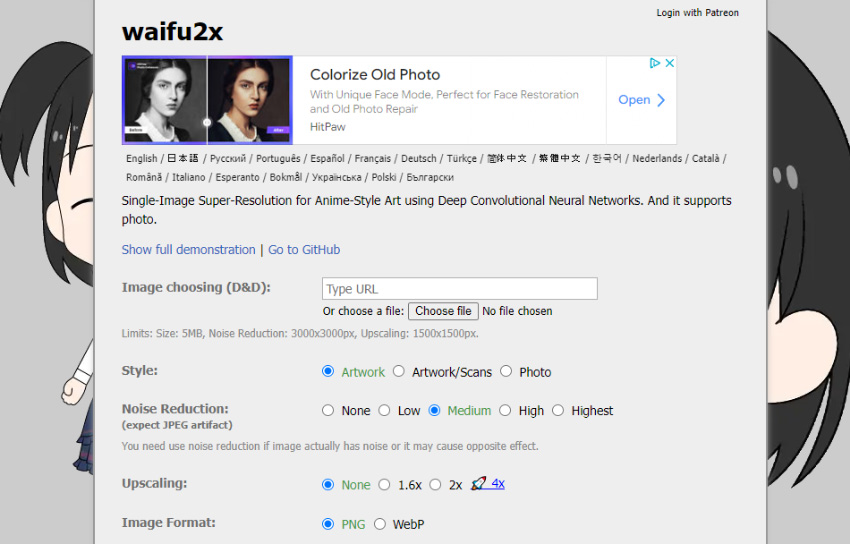Switch language to 繁體中文
The image size is (850, 544).
click(560, 158)
